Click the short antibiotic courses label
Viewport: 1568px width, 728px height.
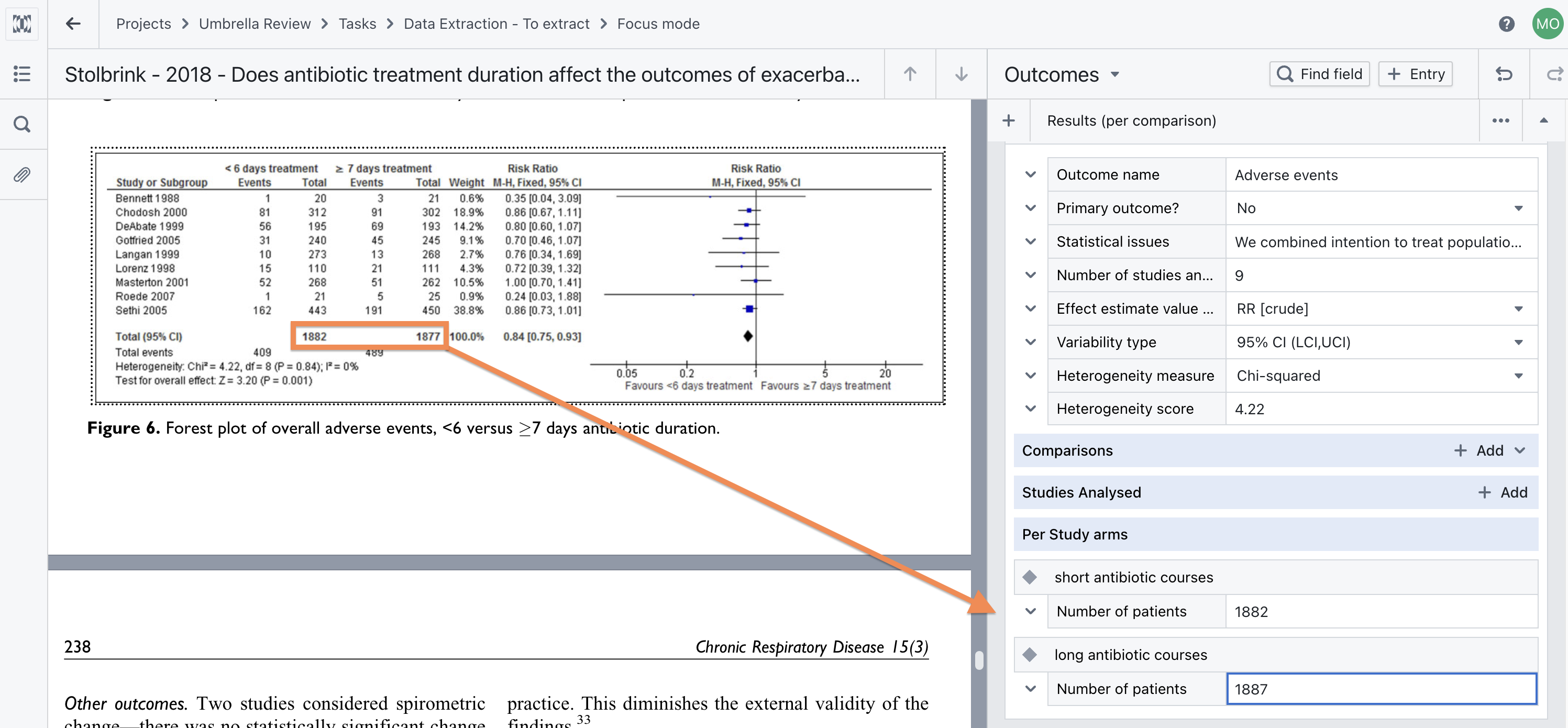[1133, 577]
